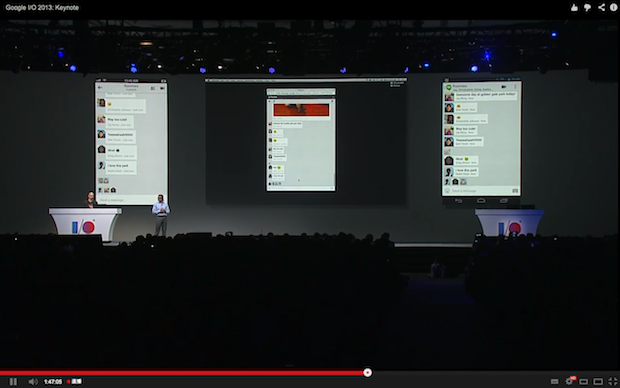The image size is (620, 388).
Task: Switch to the small player size
Action: [x=584, y=382]
